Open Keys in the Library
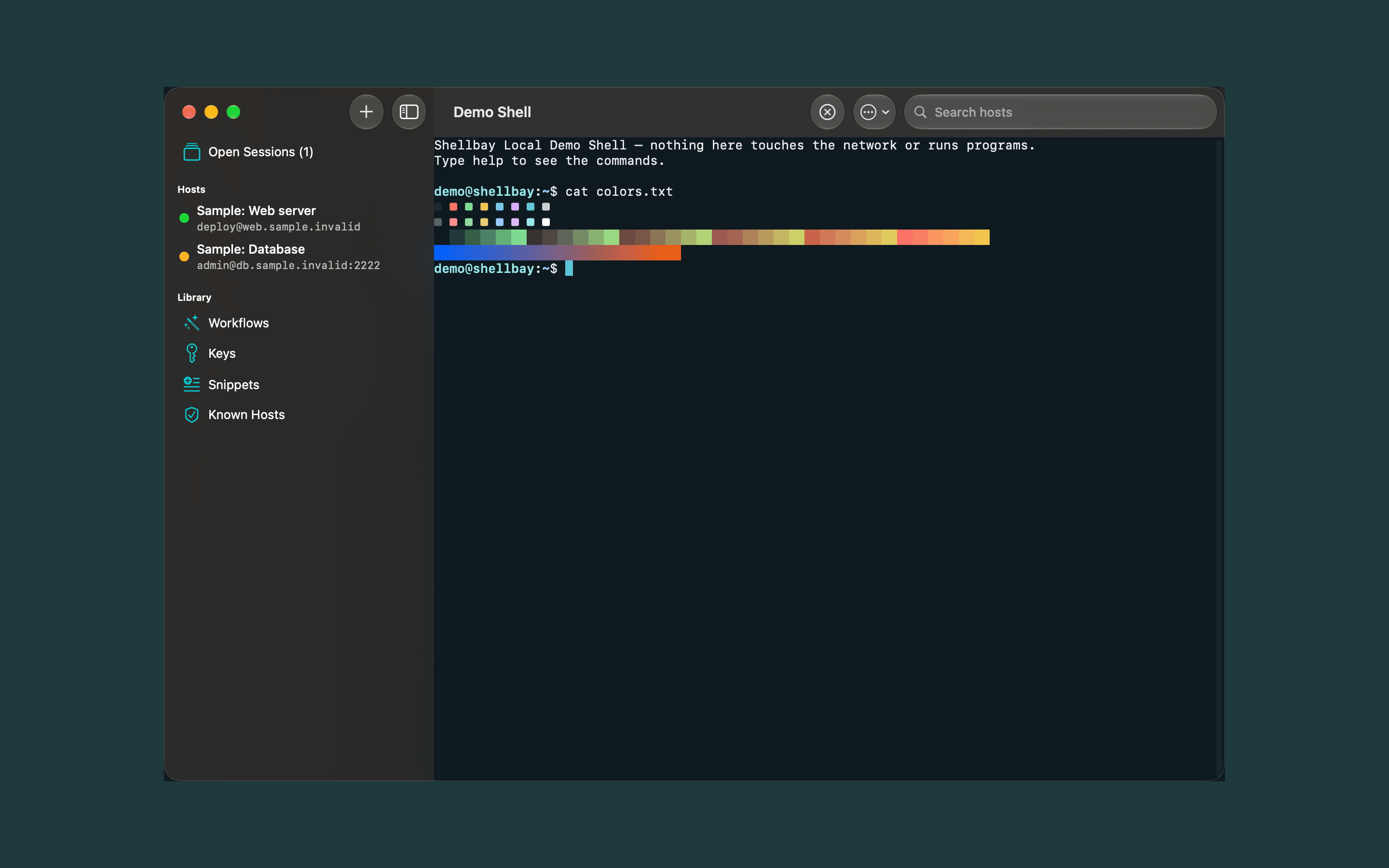 tap(299, 353)
